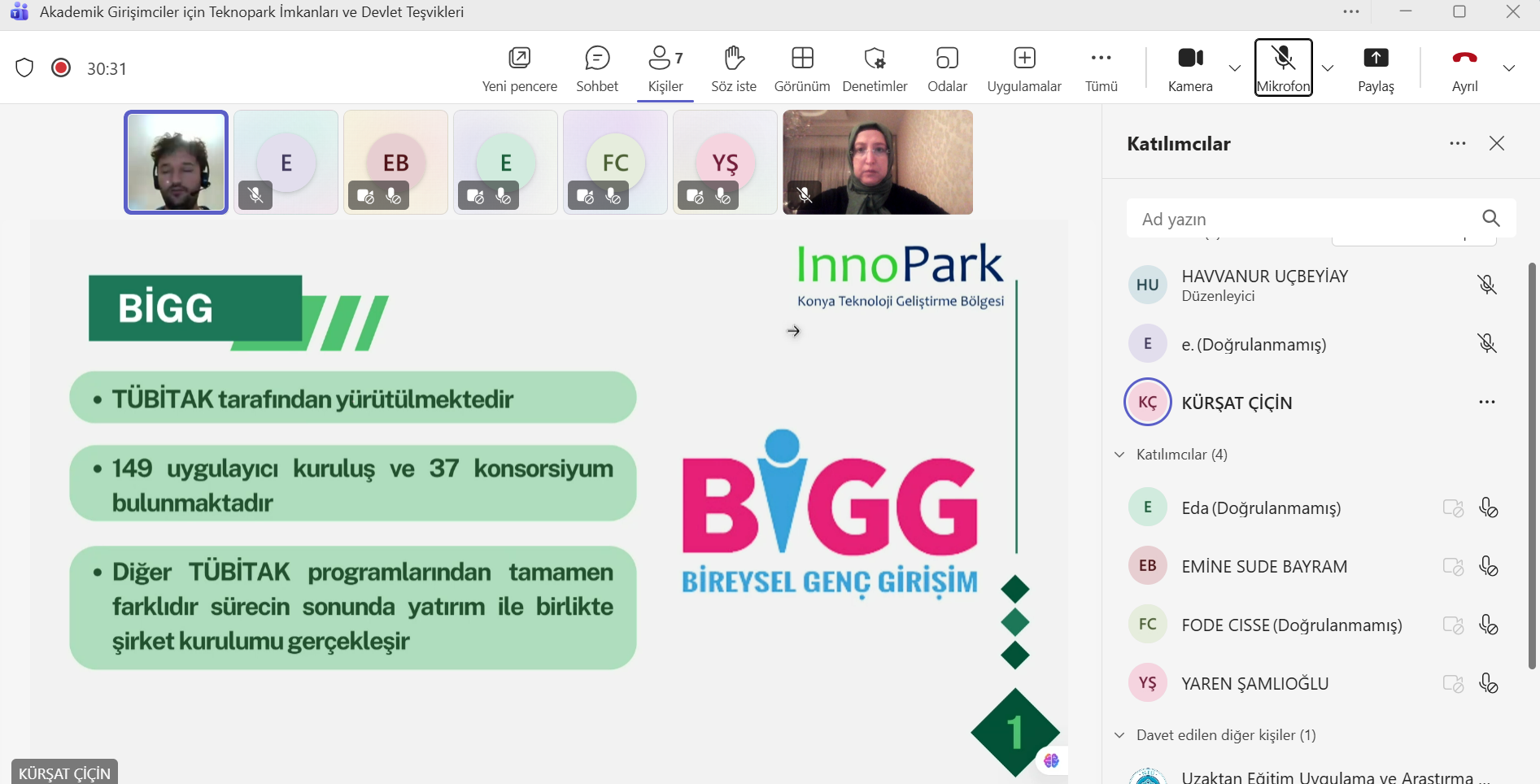Toggle the Kamera on or off
This screenshot has width=1540, height=784.
click(x=1189, y=68)
